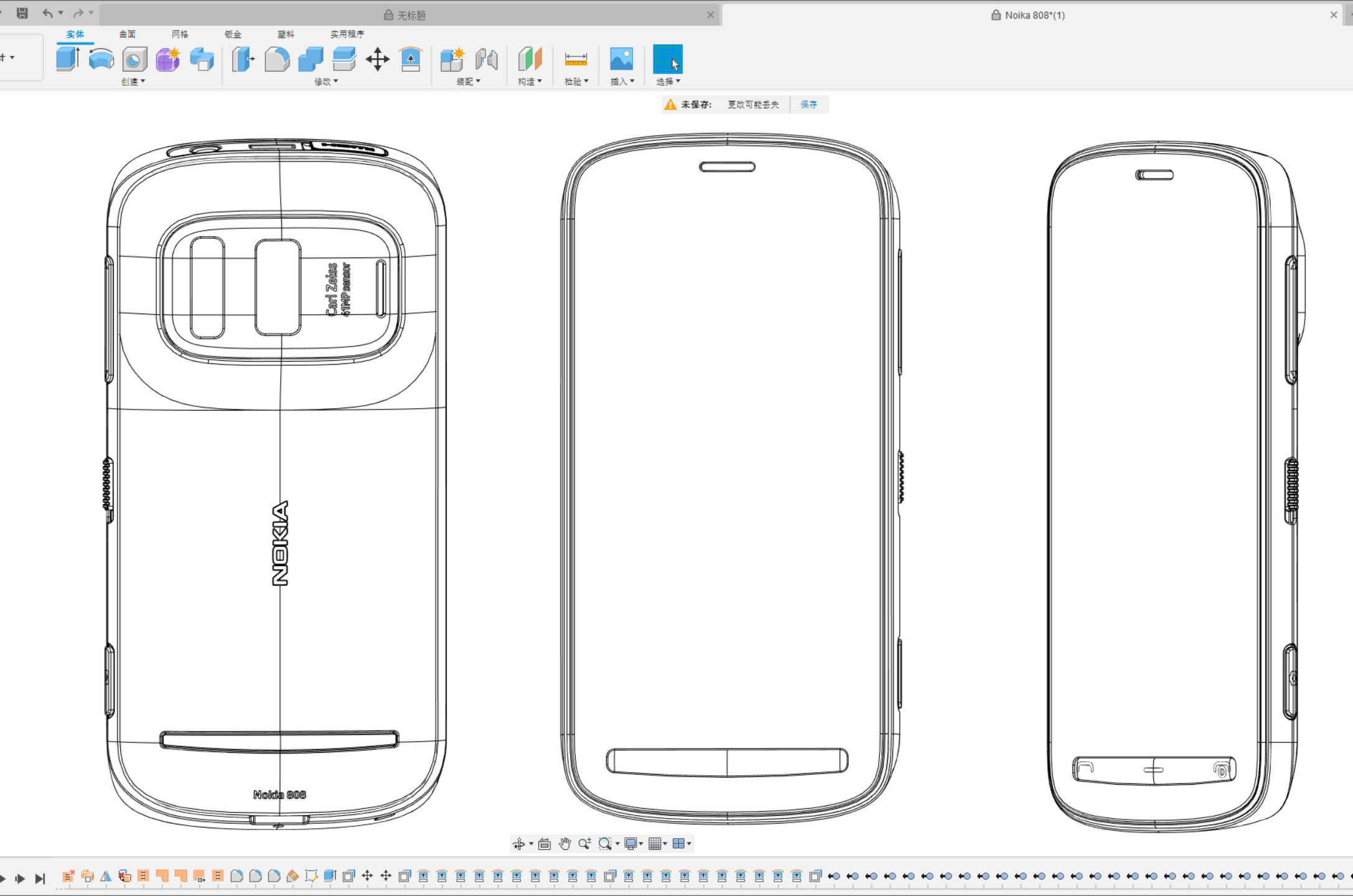Click the Move/Copy cross-arrows icon
The width and height of the screenshot is (1353, 896).
point(377,60)
